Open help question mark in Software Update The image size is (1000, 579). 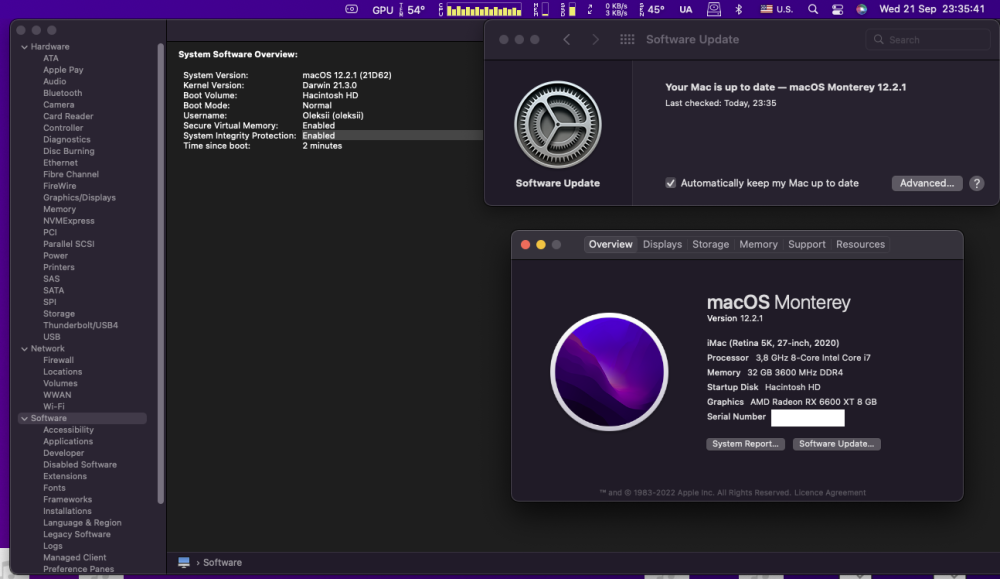(976, 184)
